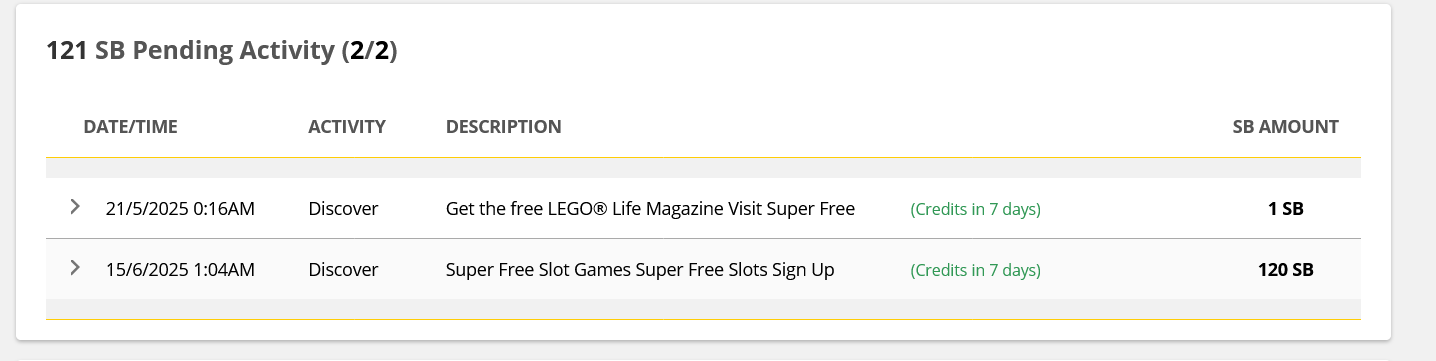Open Super Free Slots Sign Up description

pyautogui.click(x=640, y=270)
